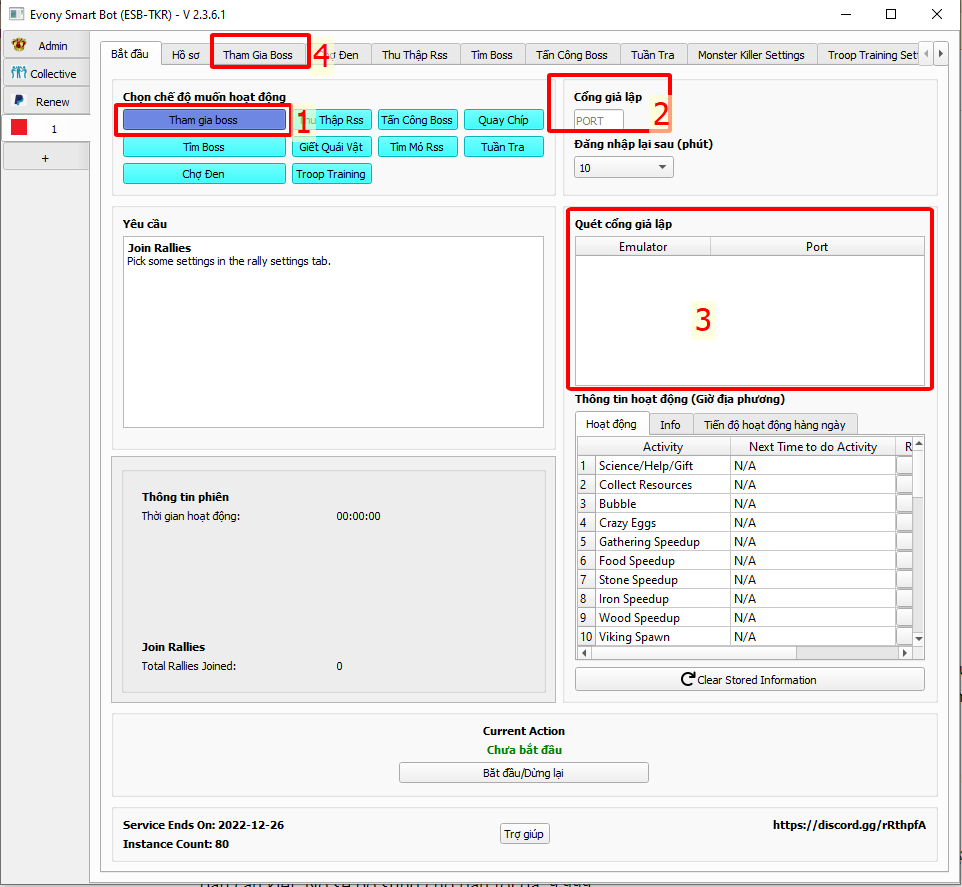The image size is (962, 887).
Task: Click the Evony Smart Bot title icon
Action: pos(16,14)
